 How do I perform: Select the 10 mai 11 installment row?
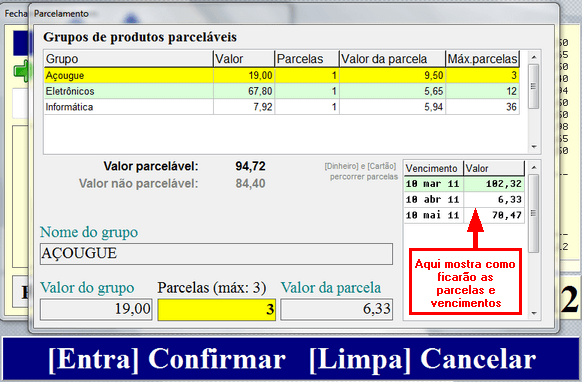(x=464, y=215)
